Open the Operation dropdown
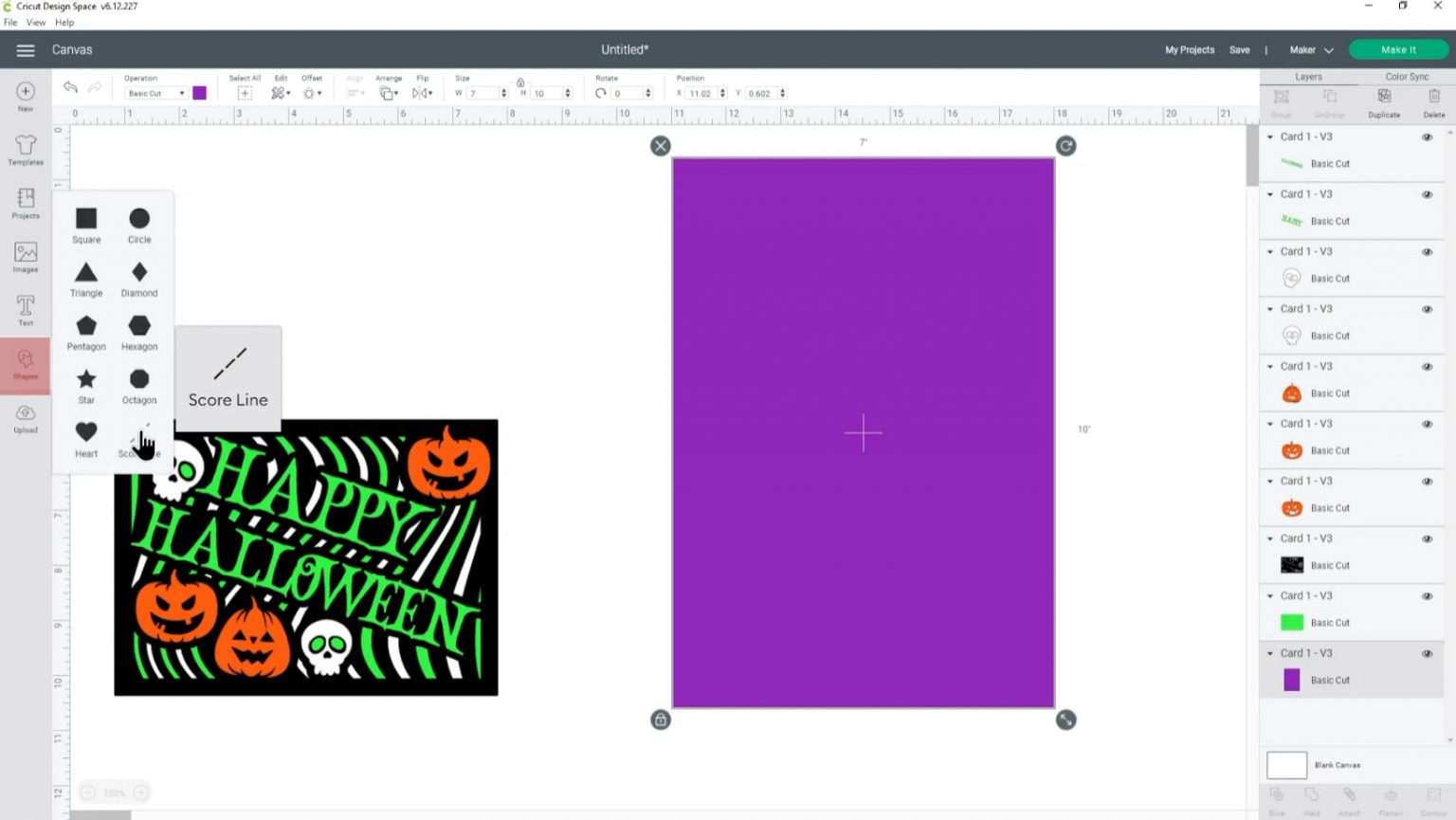 [x=156, y=93]
